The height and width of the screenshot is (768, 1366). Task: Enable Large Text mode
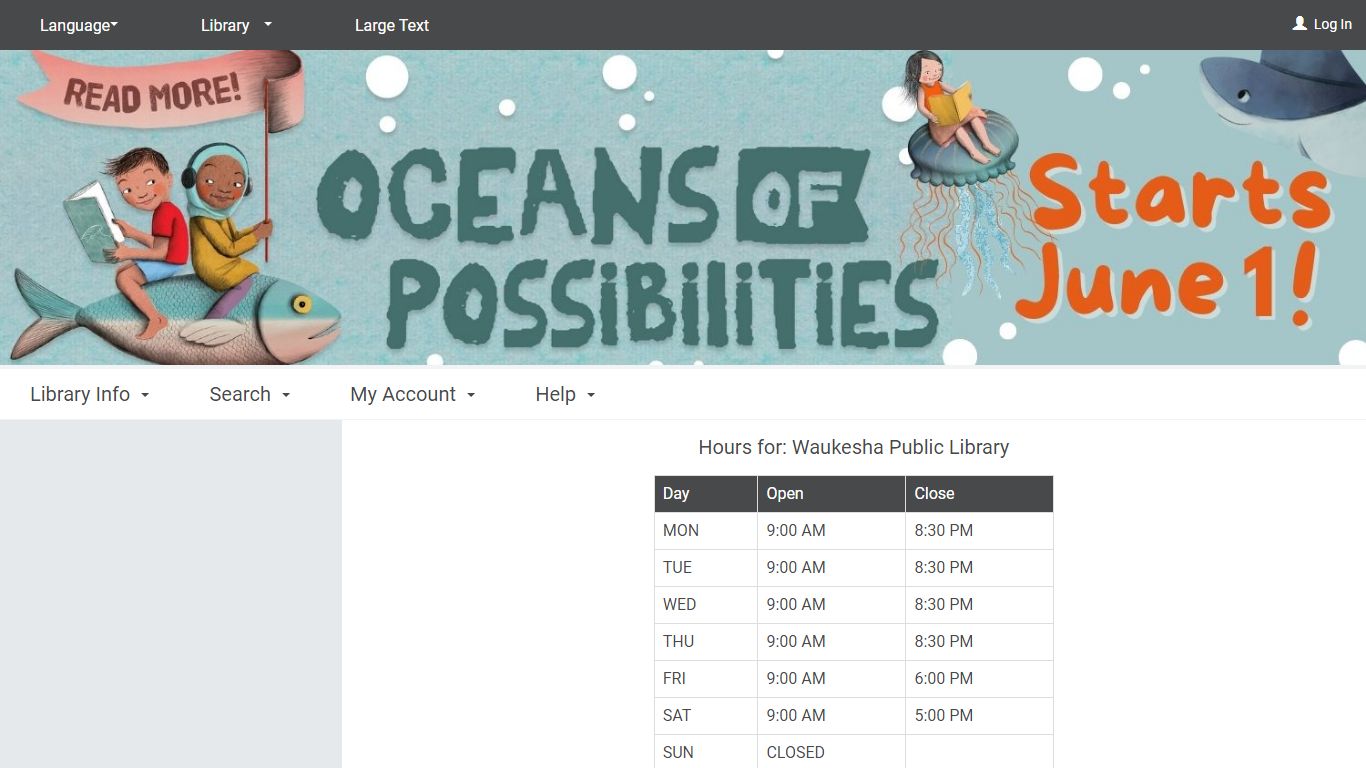point(392,25)
